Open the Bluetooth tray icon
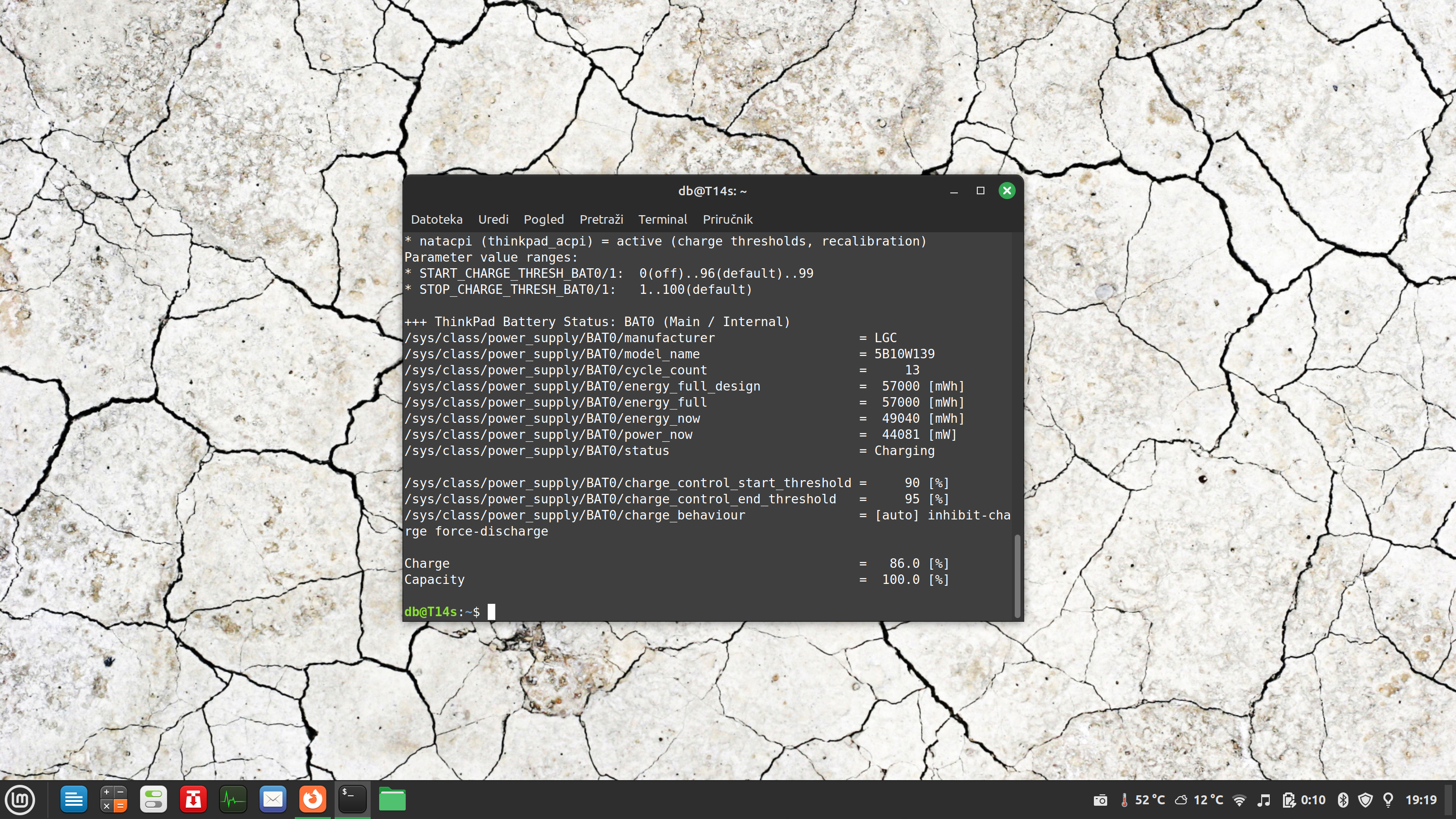Viewport: 1456px width, 819px height. (1343, 800)
